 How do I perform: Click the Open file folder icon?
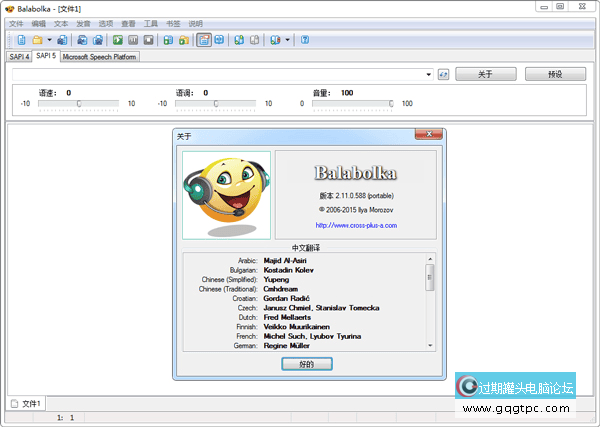[x=37, y=40]
